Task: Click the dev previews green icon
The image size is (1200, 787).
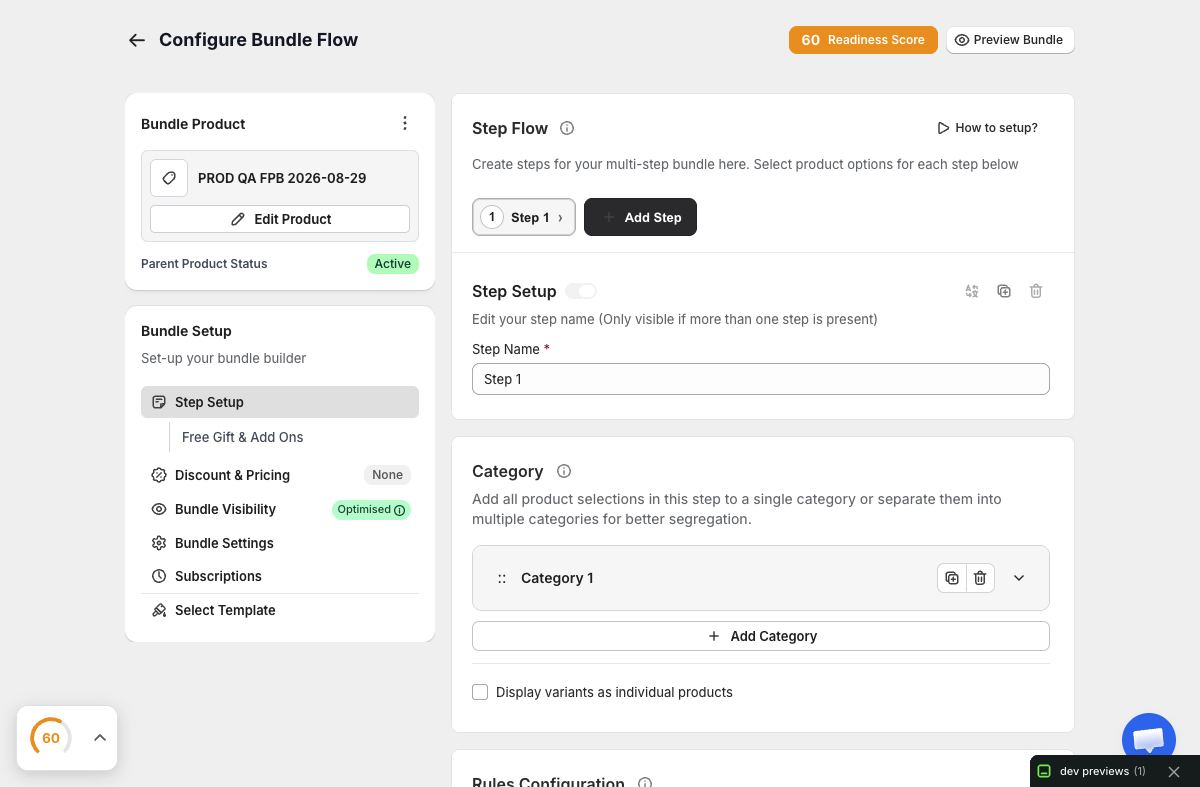Action: point(1044,771)
